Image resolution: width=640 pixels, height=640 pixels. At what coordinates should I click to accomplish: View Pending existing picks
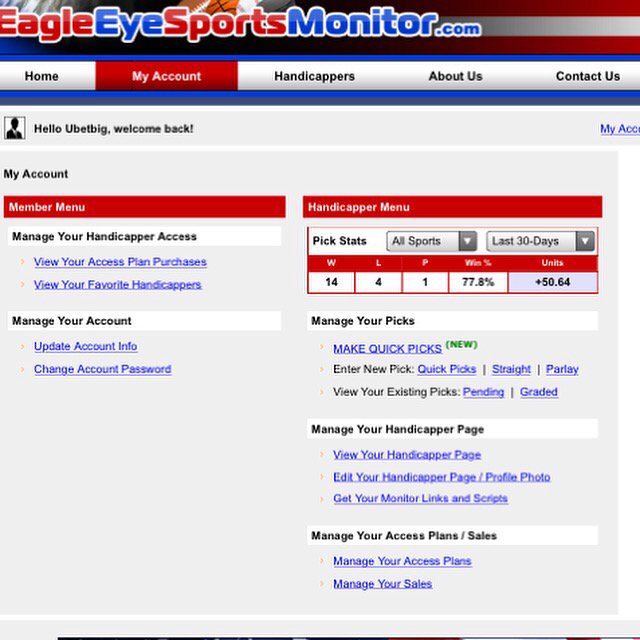pos(483,392)
